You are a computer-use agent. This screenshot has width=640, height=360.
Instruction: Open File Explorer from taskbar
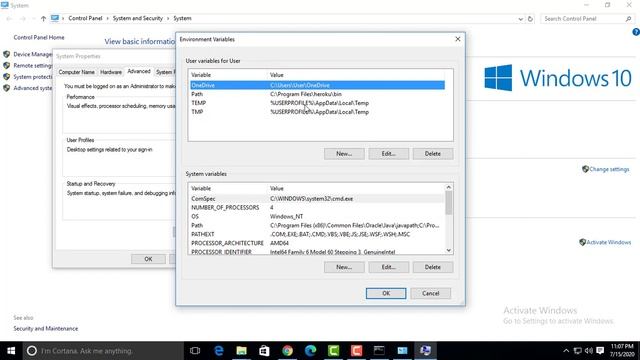tap(242, 351)
